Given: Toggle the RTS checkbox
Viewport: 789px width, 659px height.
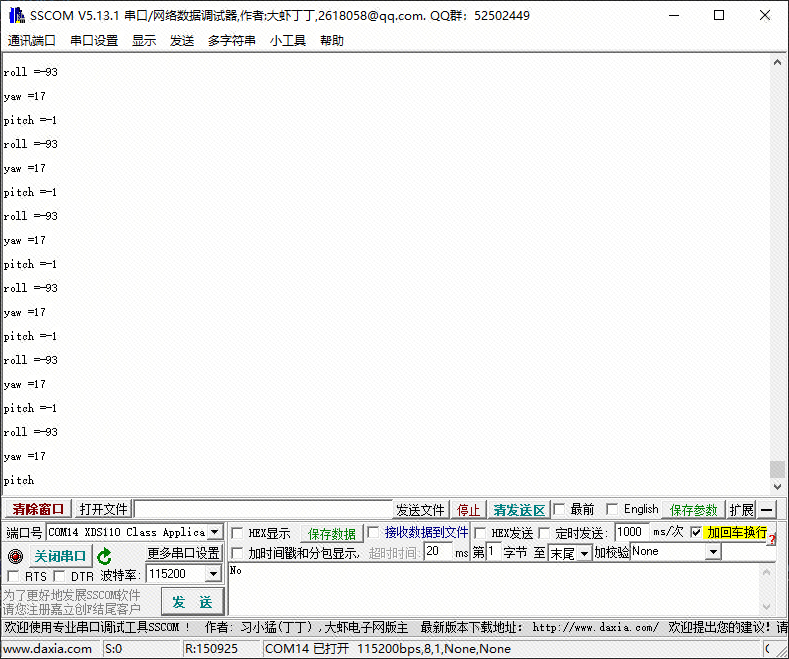Looking at the screenshot, I should [x=14, y=575].
